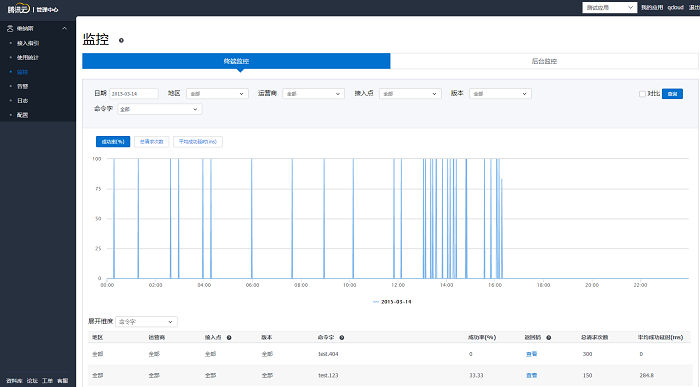The width and height of the screenshot is (700, 387).
Task: Click the 退出 logout link
Action: pos(694,8)
